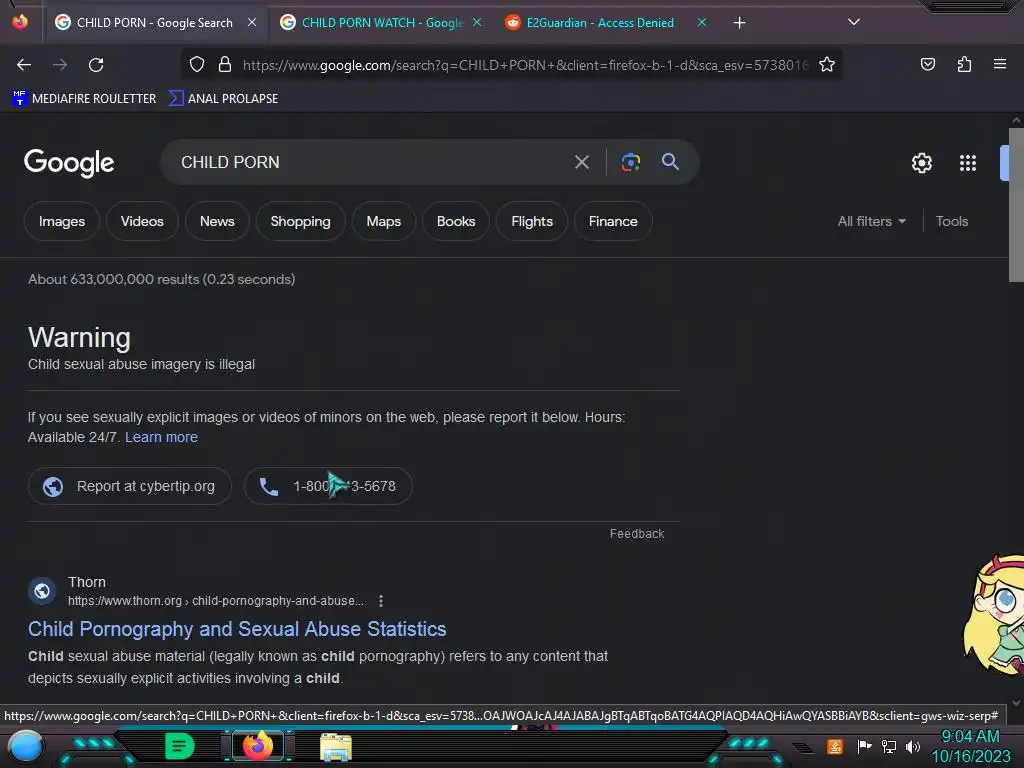Reload the current page

96,65
